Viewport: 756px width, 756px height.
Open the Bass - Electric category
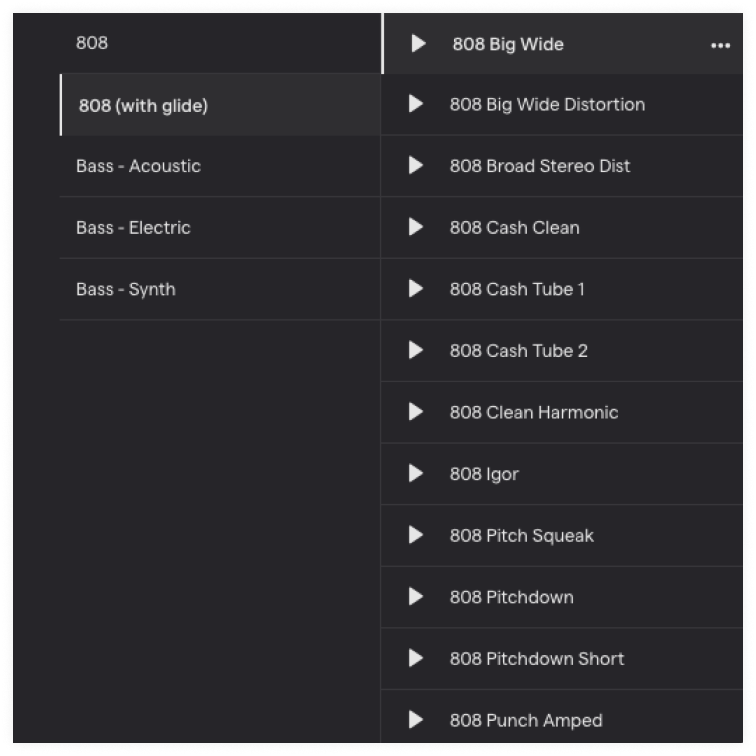tap(220, 228)
